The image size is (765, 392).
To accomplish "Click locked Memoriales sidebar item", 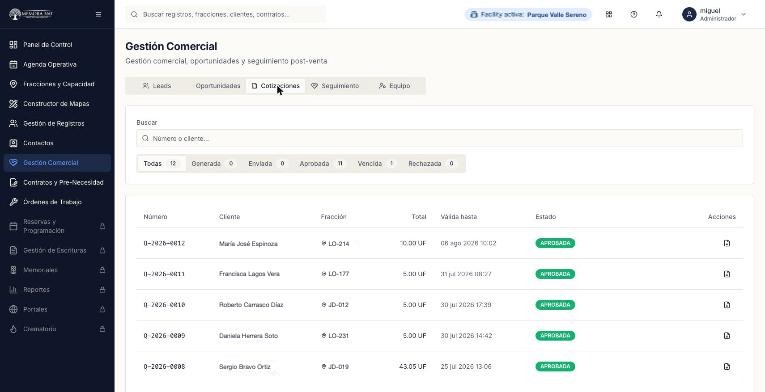I will point(57,270).
